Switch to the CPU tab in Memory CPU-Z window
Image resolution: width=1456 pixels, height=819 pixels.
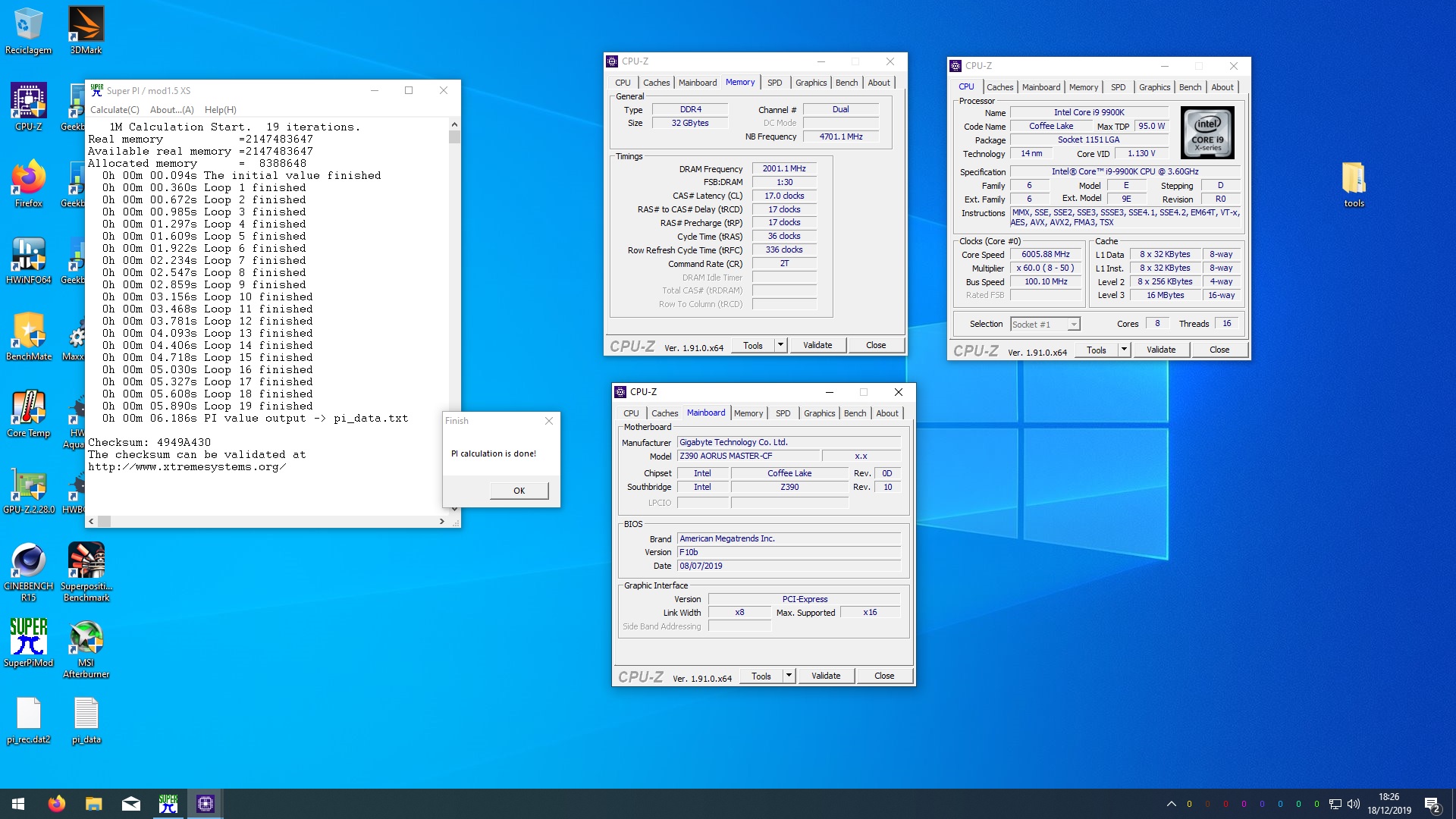coord(623,83)
